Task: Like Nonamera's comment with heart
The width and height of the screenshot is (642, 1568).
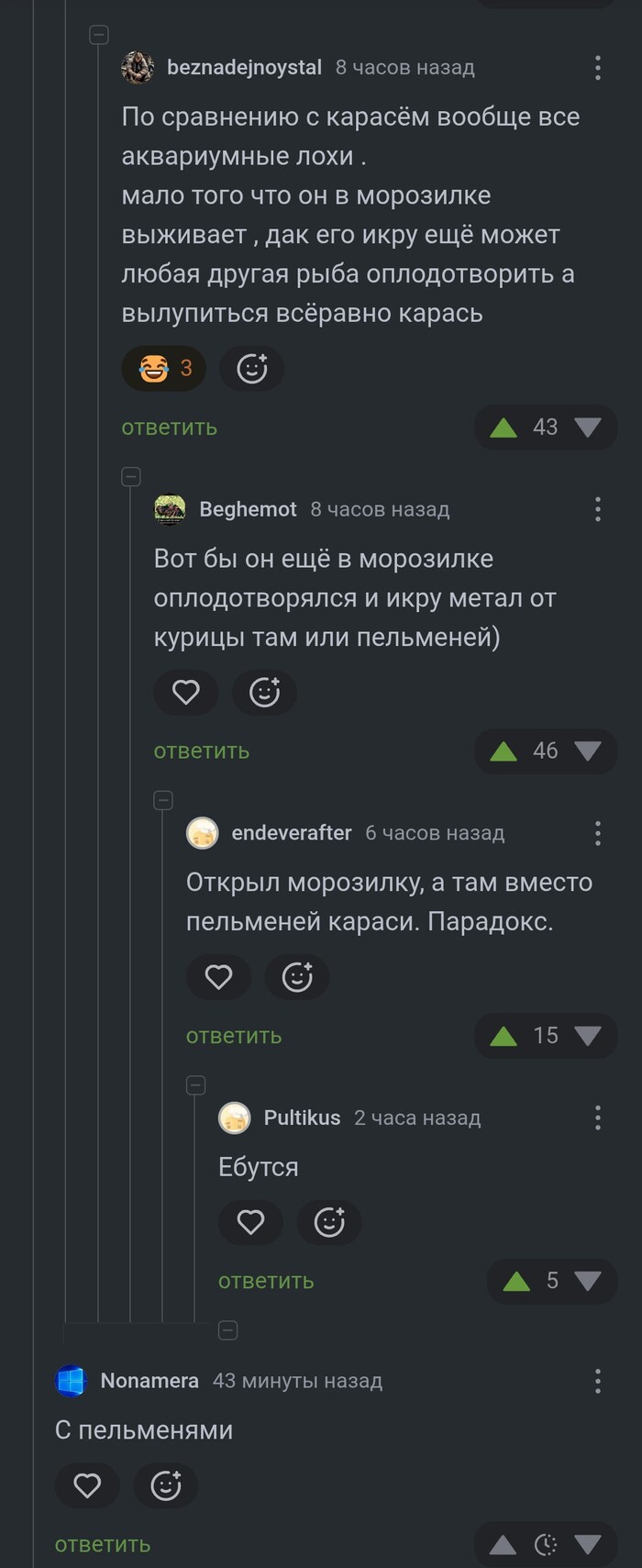Action: (87, 1485)
